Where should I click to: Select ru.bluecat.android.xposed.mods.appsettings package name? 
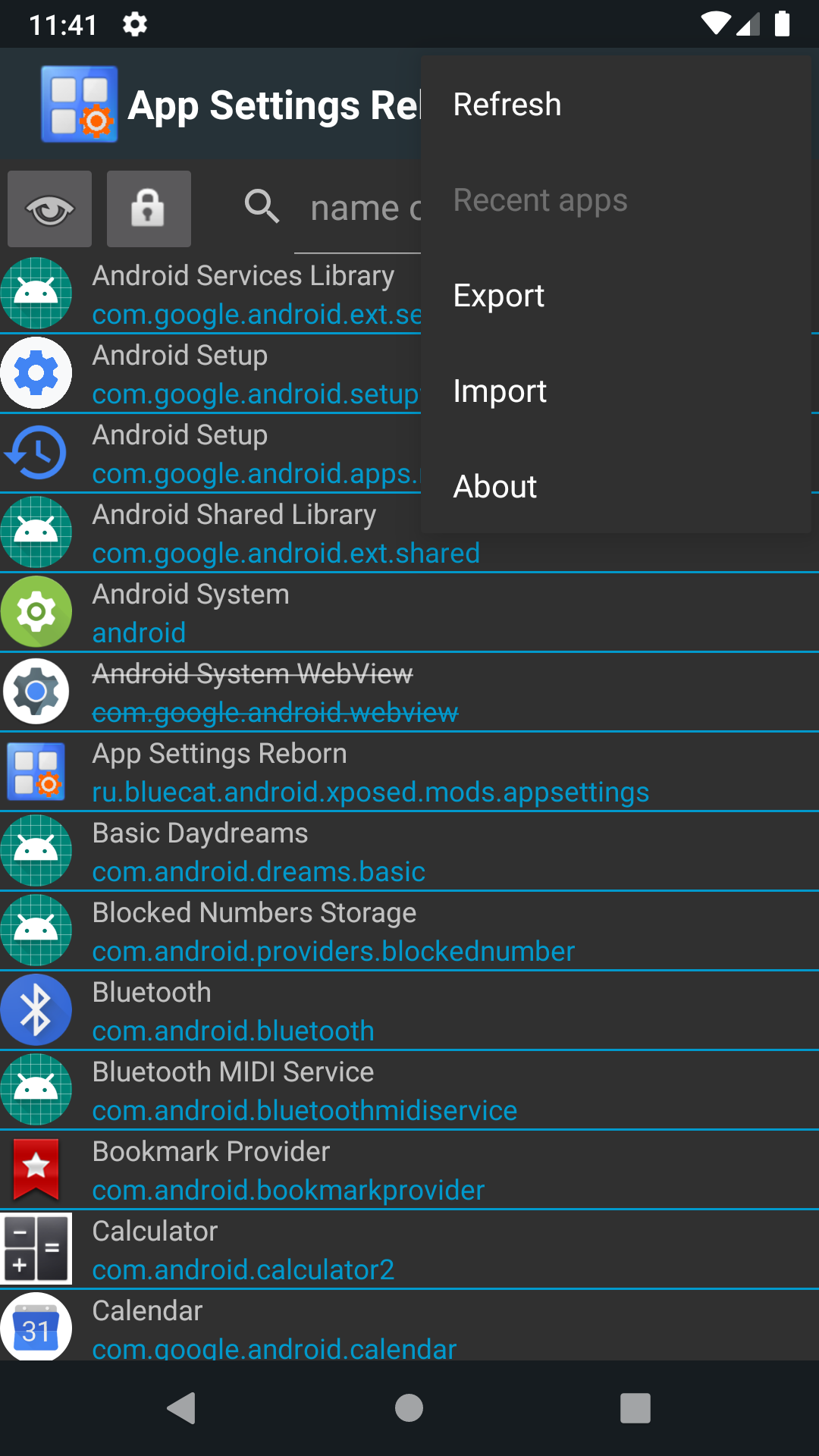tap(371, 792)
